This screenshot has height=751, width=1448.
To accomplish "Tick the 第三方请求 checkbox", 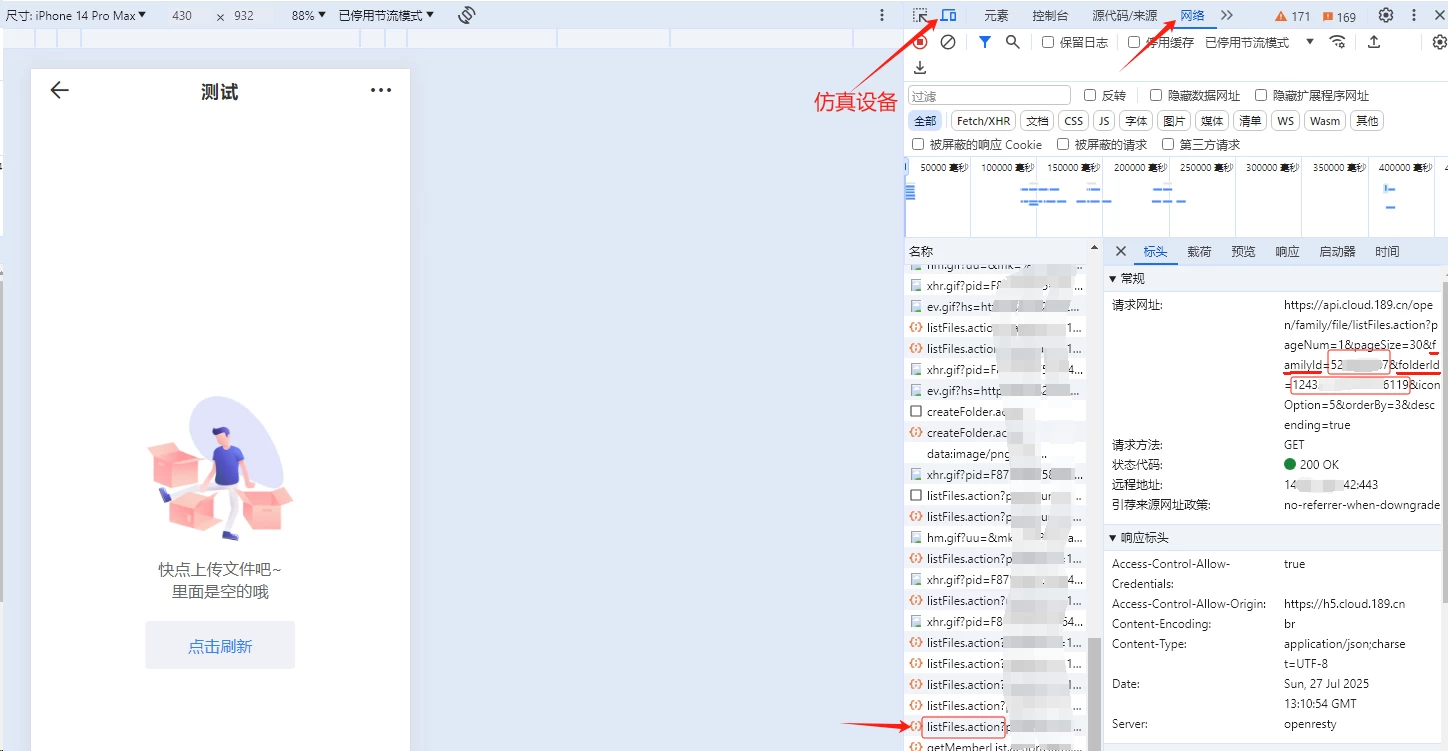I will (1168, 144).
